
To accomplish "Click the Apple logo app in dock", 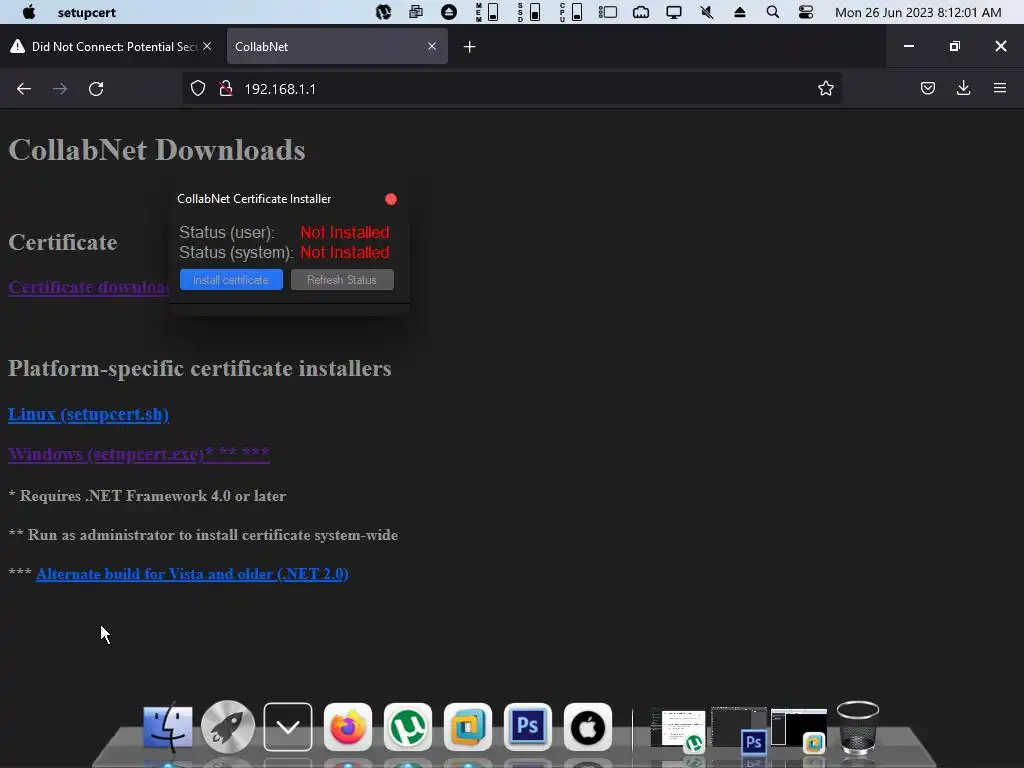I will point(588,727).
